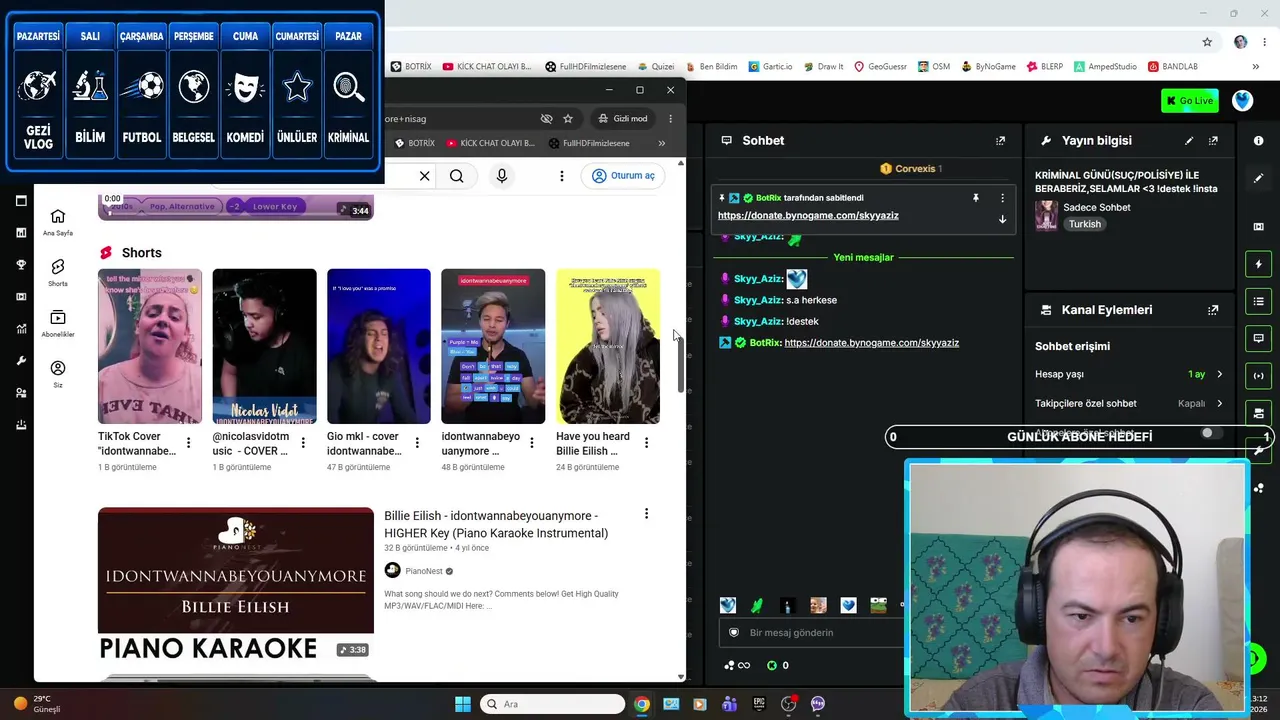Open Chrome from the taskbar

(642, 704)
